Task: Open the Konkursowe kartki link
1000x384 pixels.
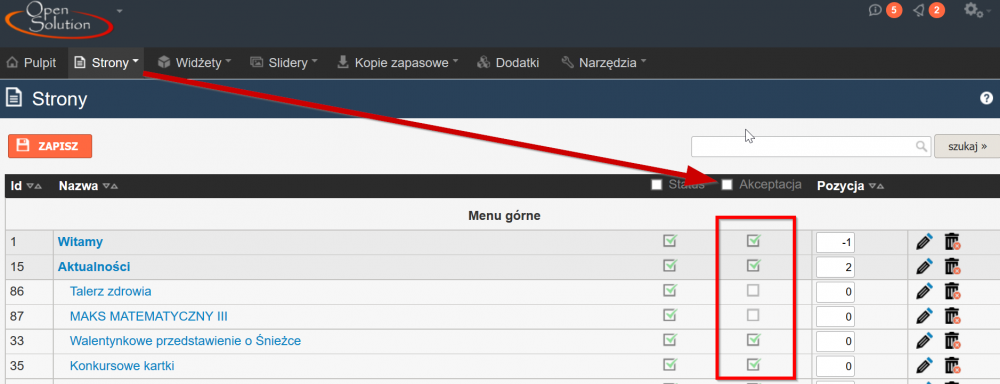Action: (x=122, y=366)
